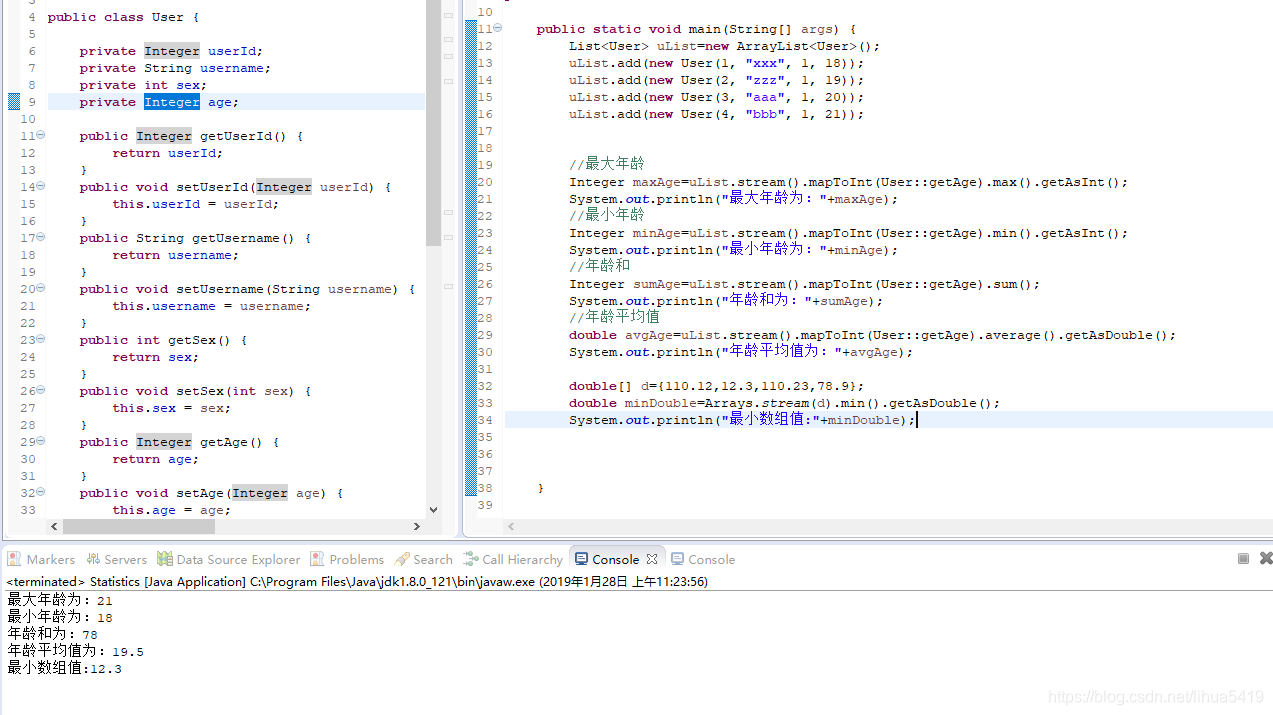Click 'private int sex;' field declaration
Screen dimensions: 1273x715
[143, 85]
